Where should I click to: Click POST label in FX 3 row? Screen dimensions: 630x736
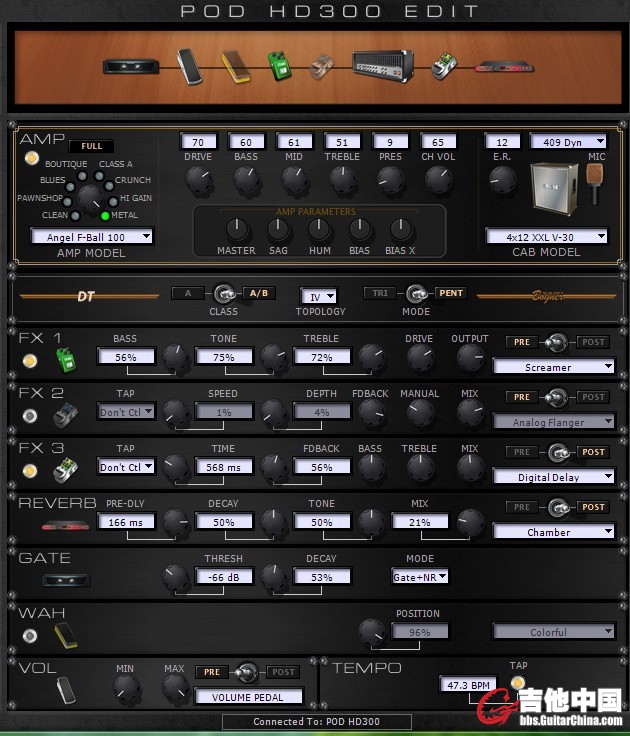[x=593, y=452]
